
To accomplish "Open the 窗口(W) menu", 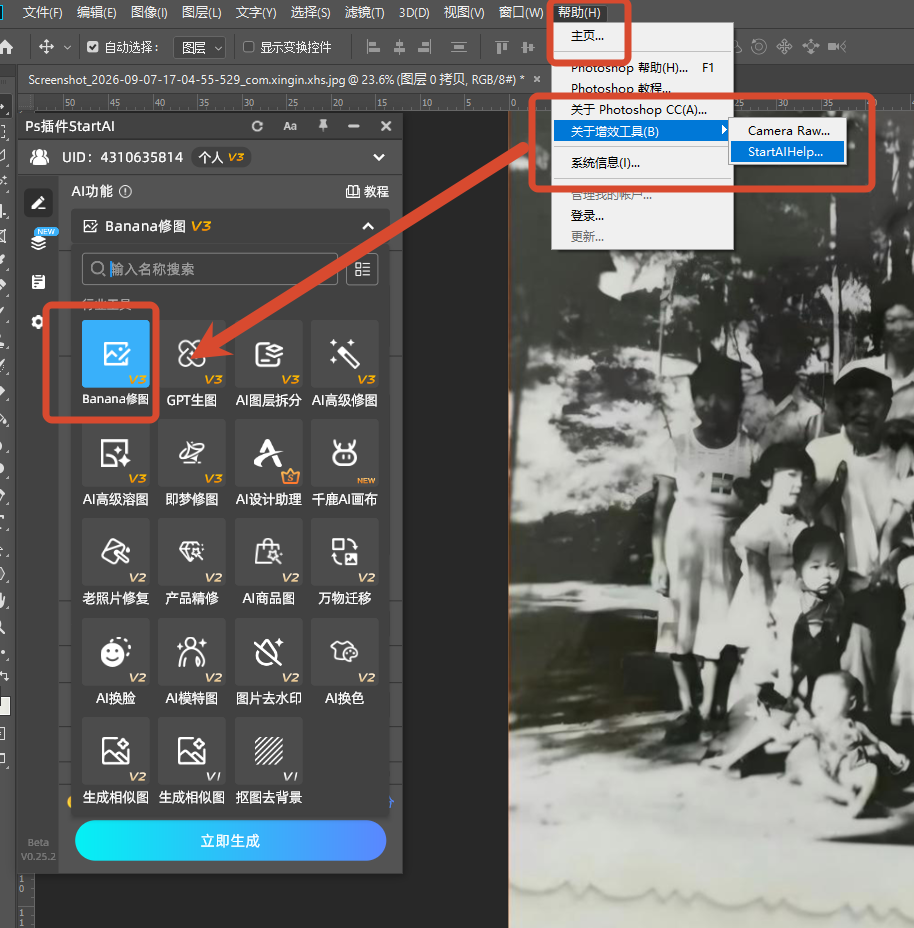I will point(520,12).
